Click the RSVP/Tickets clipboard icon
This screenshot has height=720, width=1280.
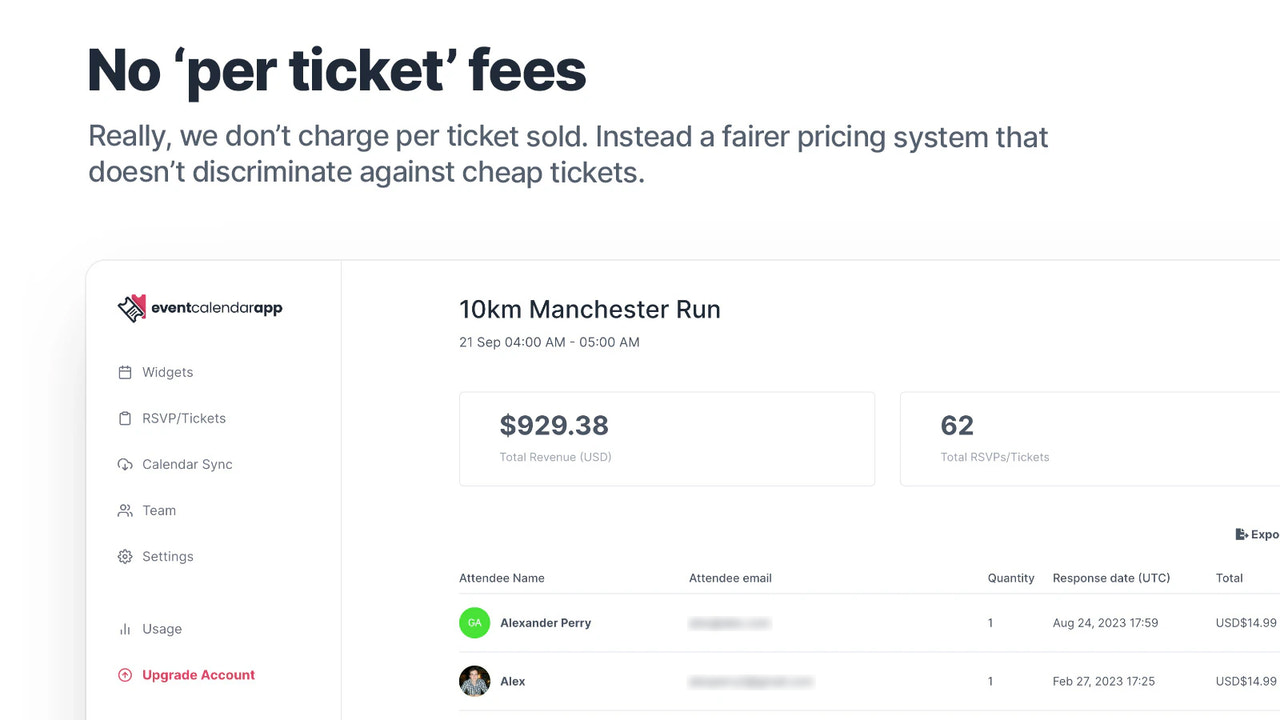pos(125,417)
